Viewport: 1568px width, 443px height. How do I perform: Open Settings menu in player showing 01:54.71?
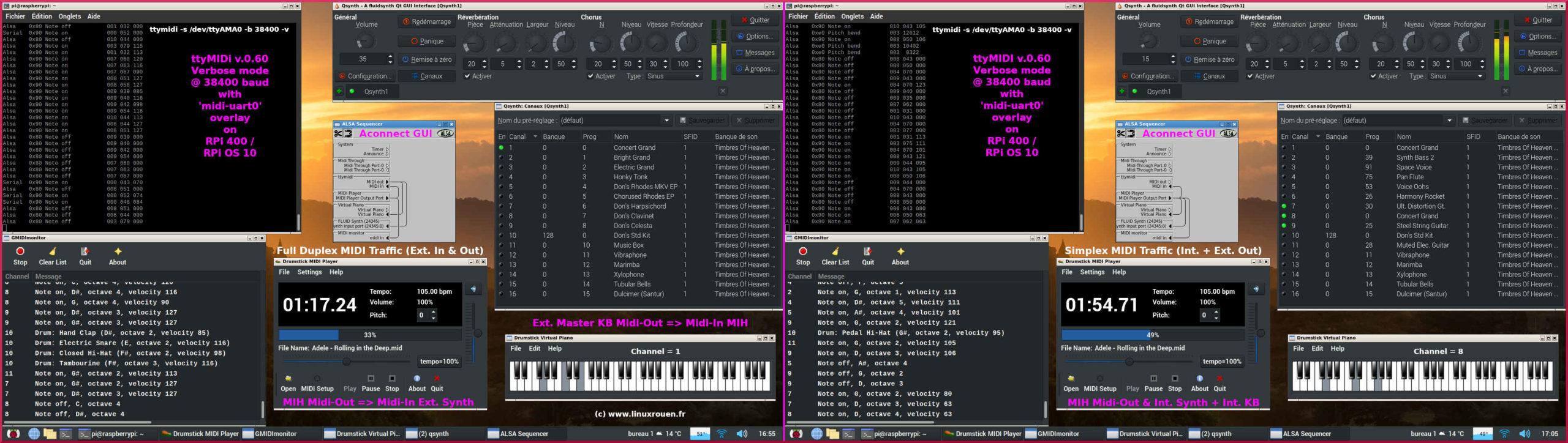coord(1092,272)
